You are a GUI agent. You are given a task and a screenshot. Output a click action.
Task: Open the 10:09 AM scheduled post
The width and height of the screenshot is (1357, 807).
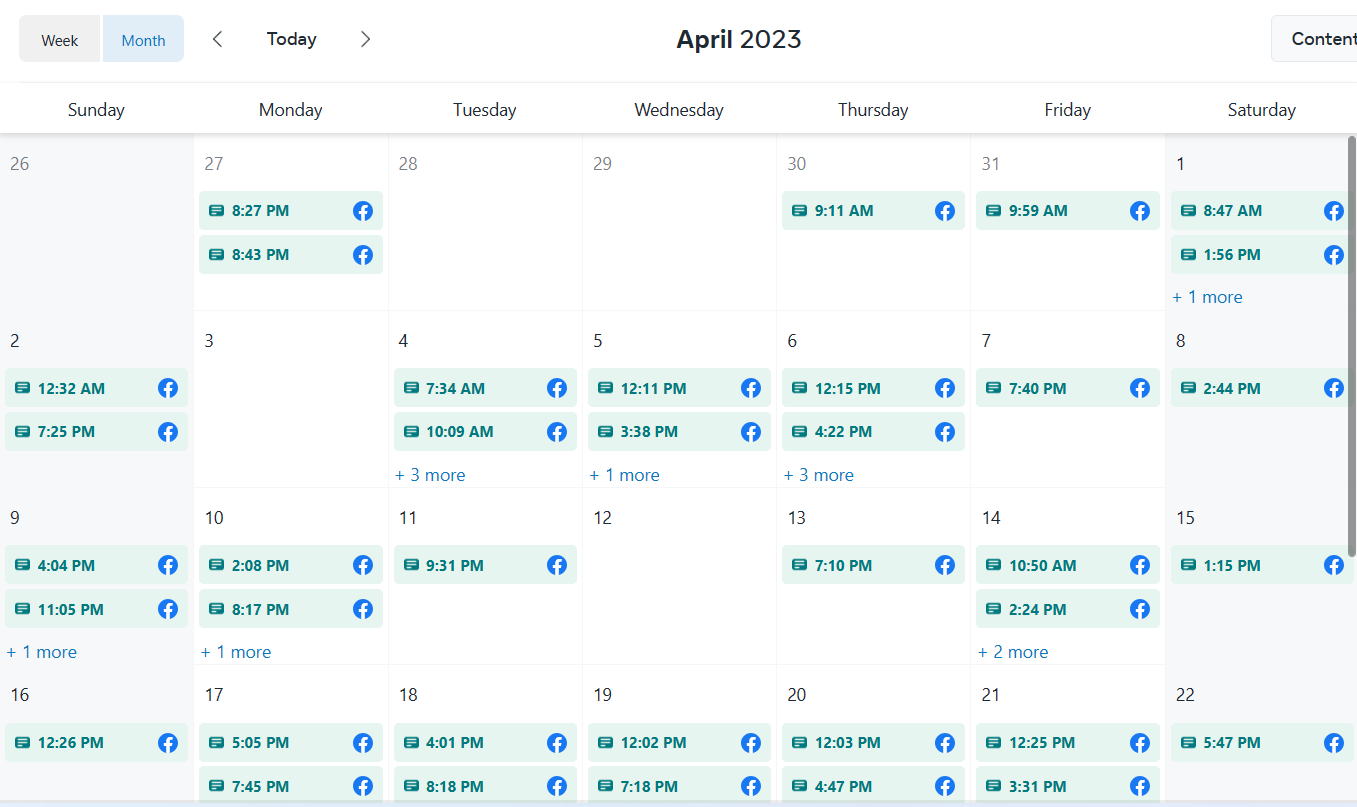click(x=460, y=432)
